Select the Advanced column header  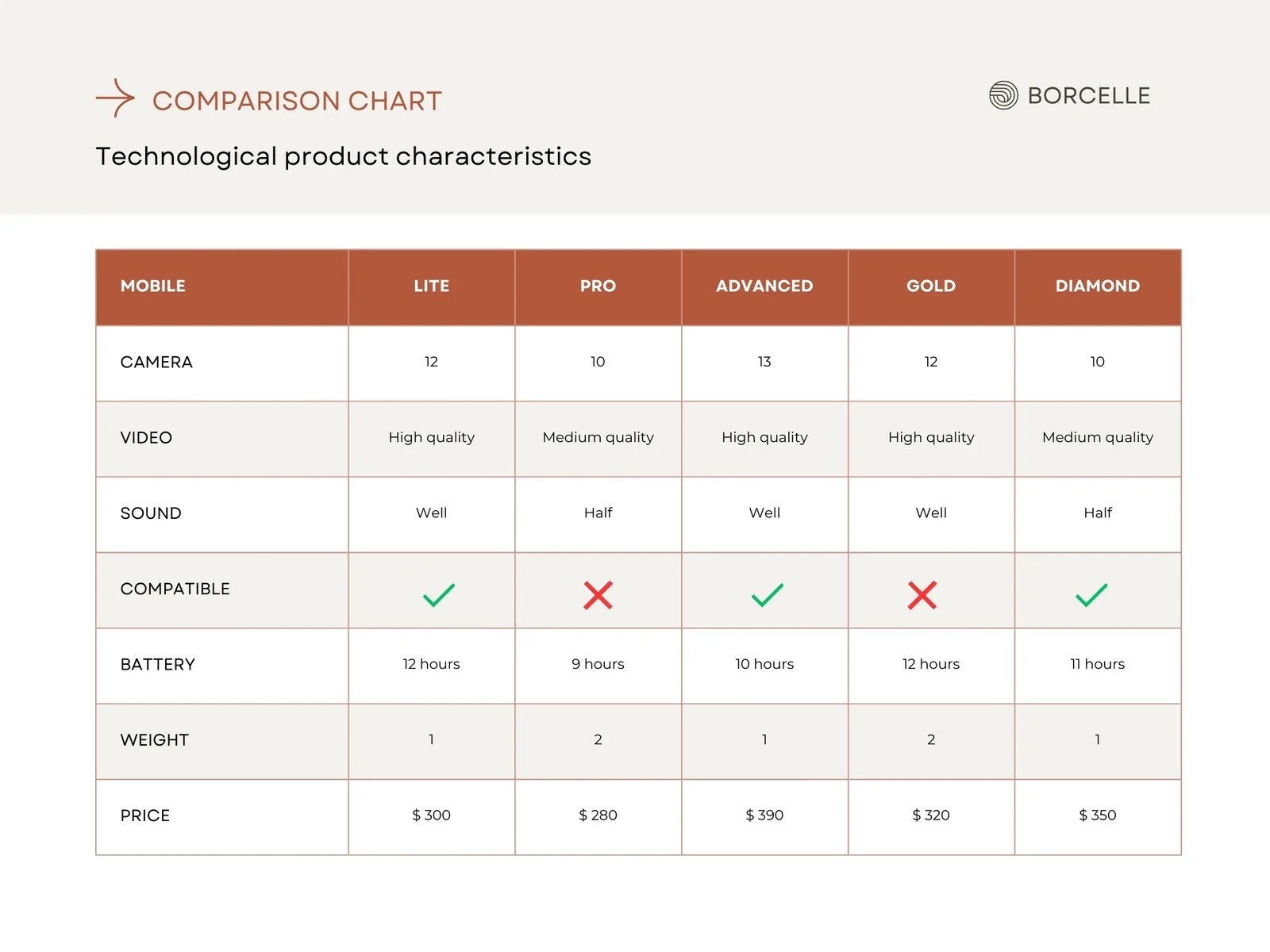[764, 286]
